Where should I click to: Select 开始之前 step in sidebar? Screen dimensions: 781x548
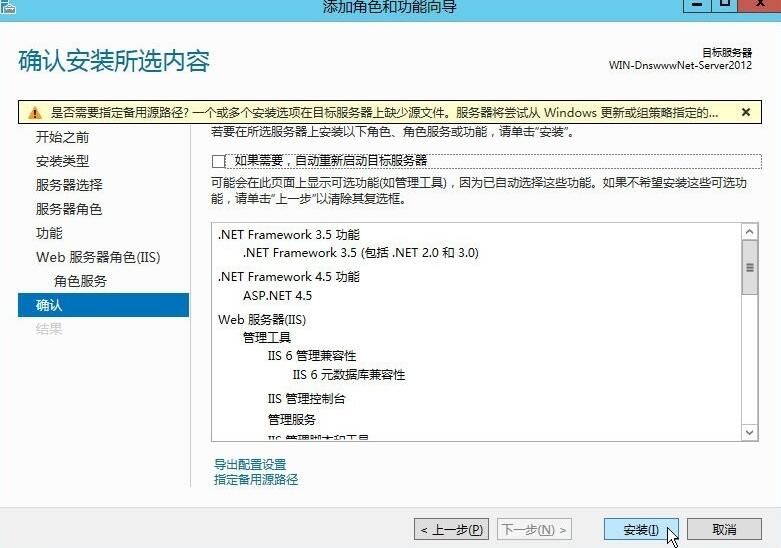pos(62,137)
